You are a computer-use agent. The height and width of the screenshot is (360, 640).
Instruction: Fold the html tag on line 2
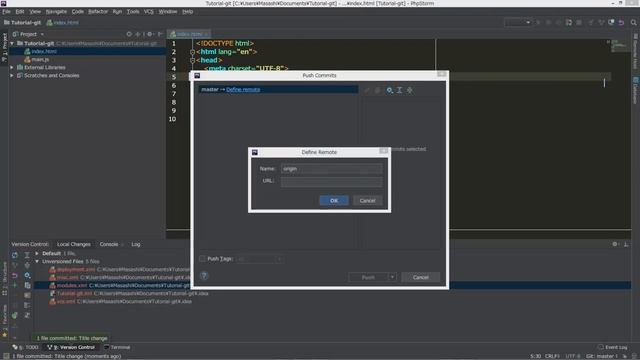click(x=192, y=52)
